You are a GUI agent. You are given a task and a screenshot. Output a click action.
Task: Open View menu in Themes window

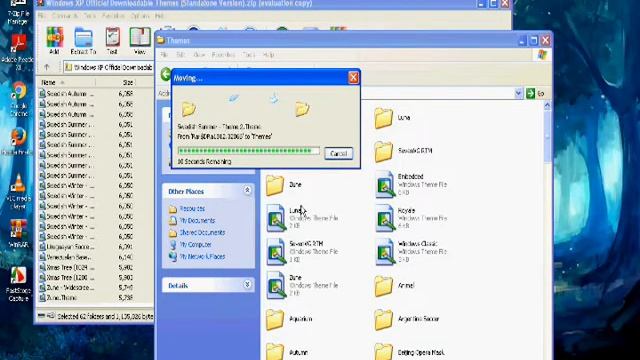click(x=199, y=55)
